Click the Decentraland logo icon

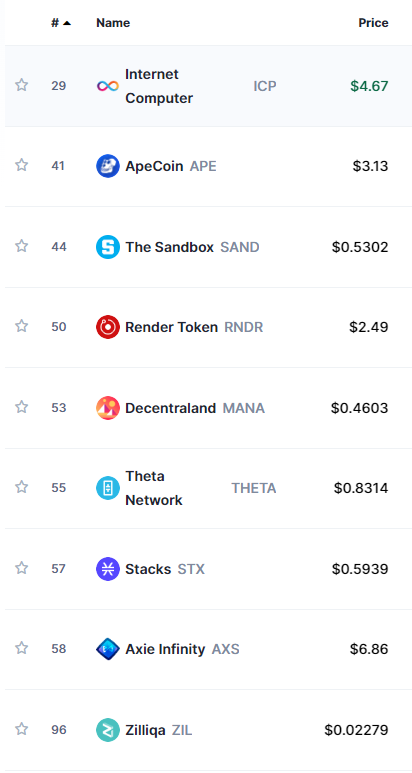(x=107, y=408)
